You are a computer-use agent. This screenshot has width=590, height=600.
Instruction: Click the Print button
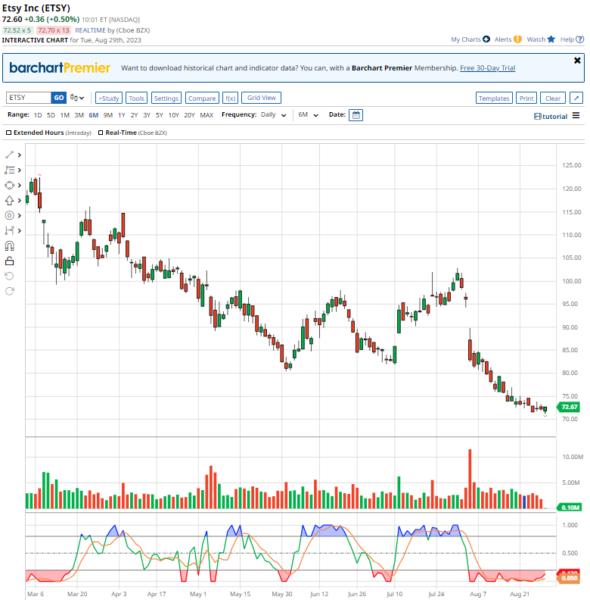click(526, 98)
